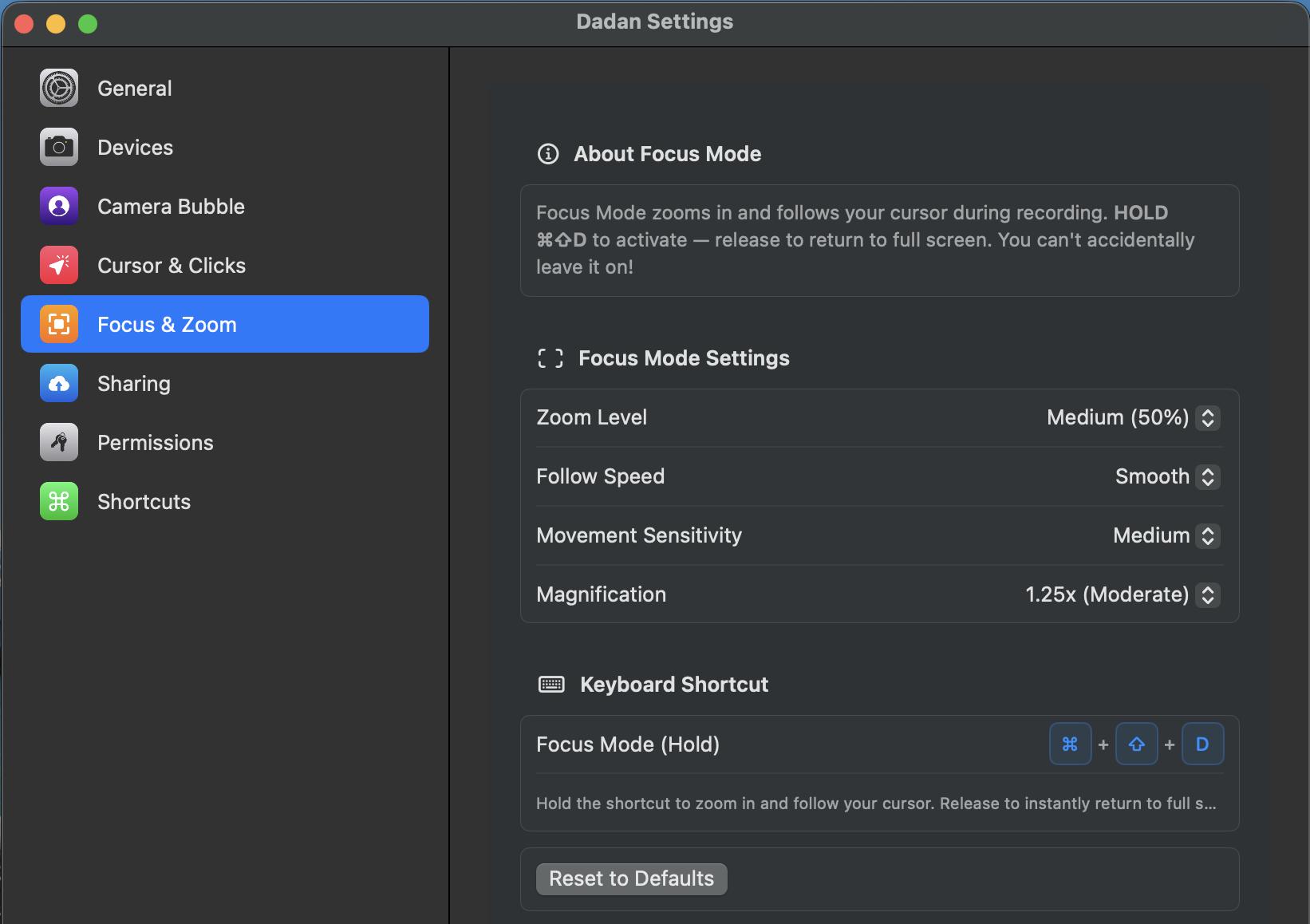Viewport: 1310px width, 924px height.
Task: Select the Permissions keys icon
Action: pos(58,442)
